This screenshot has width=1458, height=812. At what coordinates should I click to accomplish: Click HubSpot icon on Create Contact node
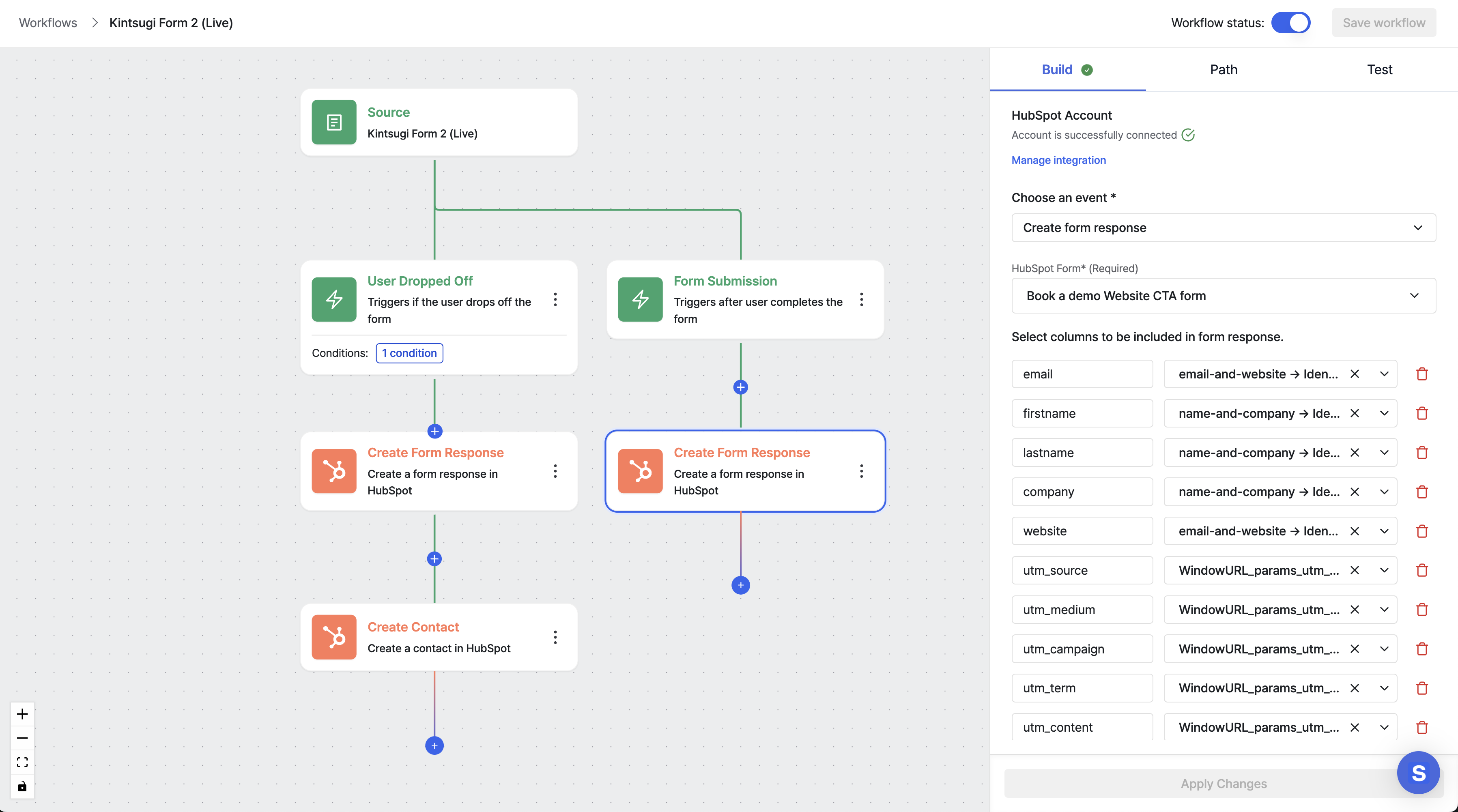334,637
